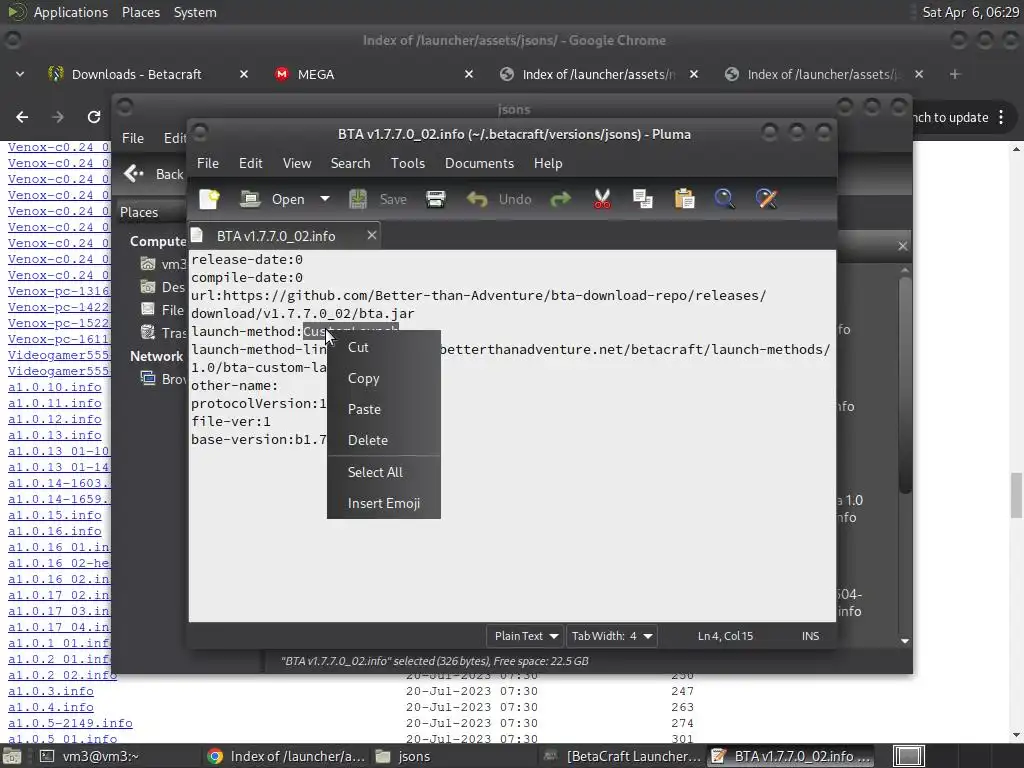This screenshot has width=1024, height=768.
Task: Open a new Chrome tab with plus button
Action: [x=955, y=74]
